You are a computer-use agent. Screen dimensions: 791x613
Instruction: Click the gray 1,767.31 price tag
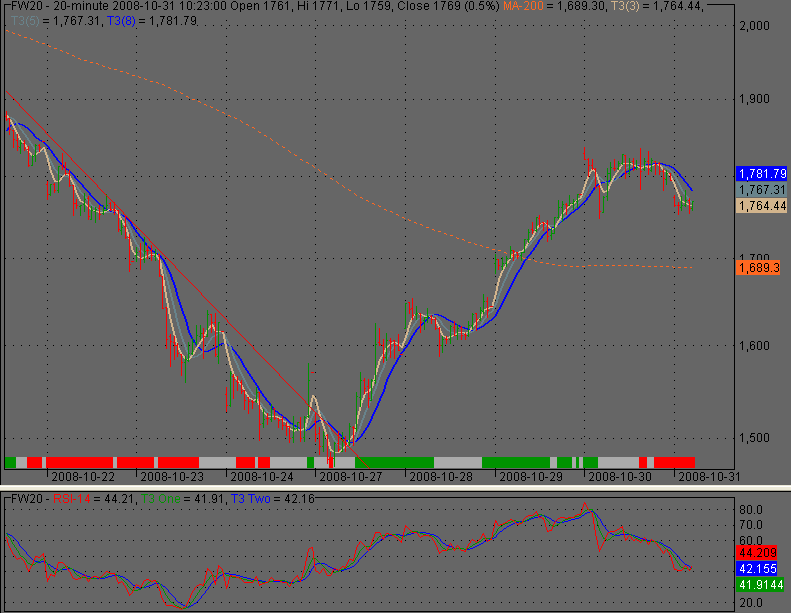tap(761, 189)
